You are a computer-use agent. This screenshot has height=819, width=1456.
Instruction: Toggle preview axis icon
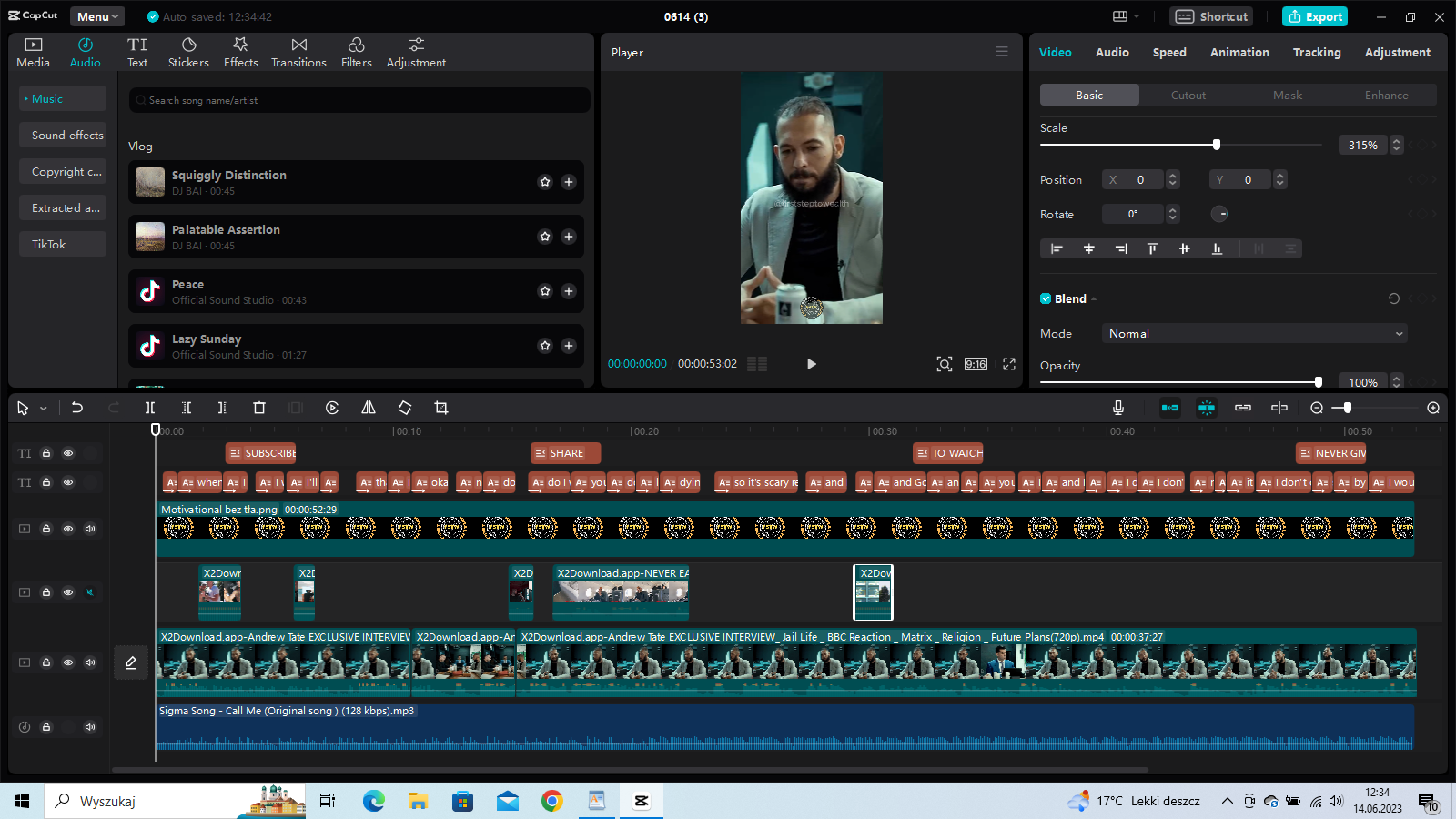point(1279,408)
